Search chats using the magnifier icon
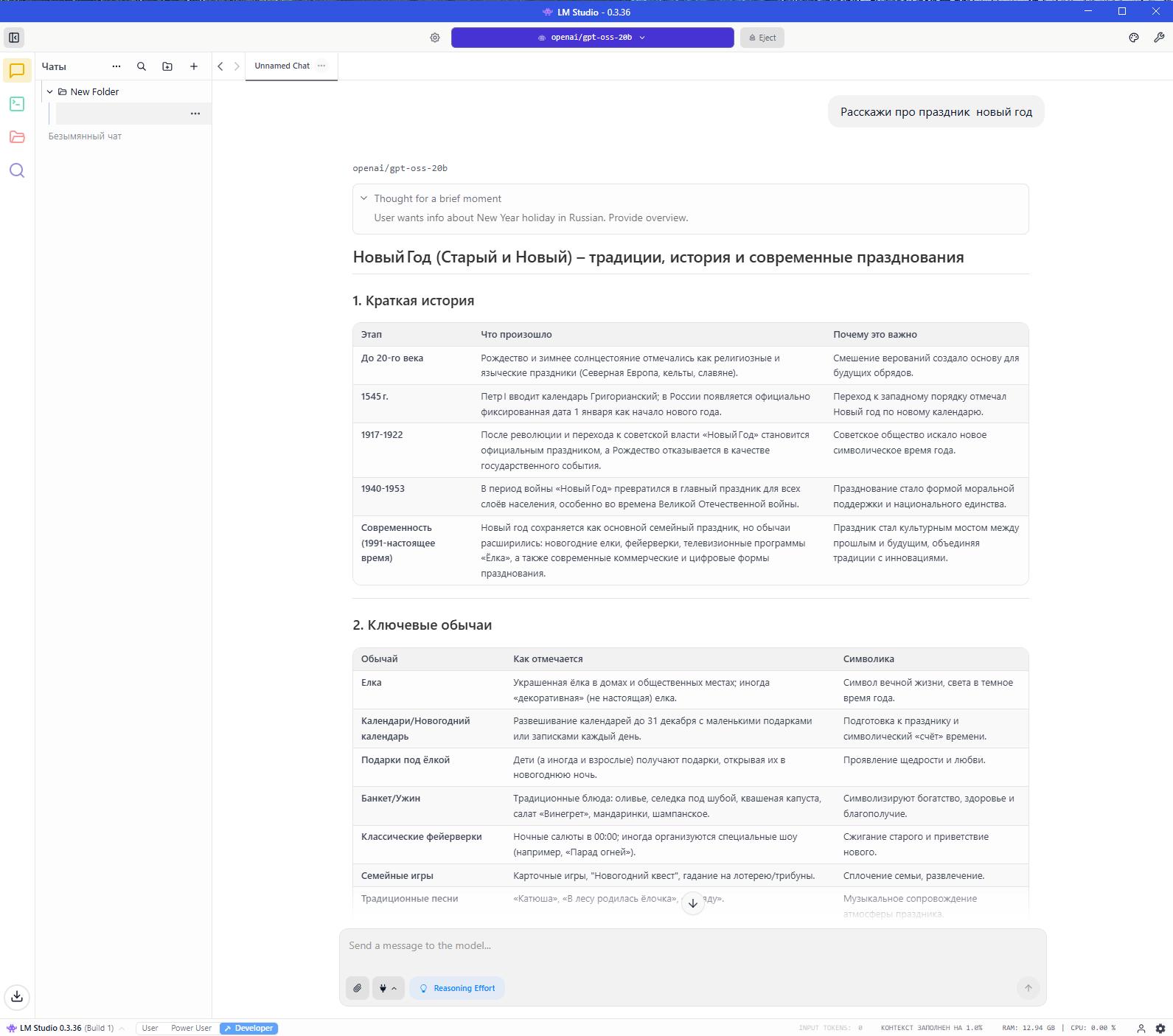This screenshot has height=1036, width=1173. tap(142, 66)
